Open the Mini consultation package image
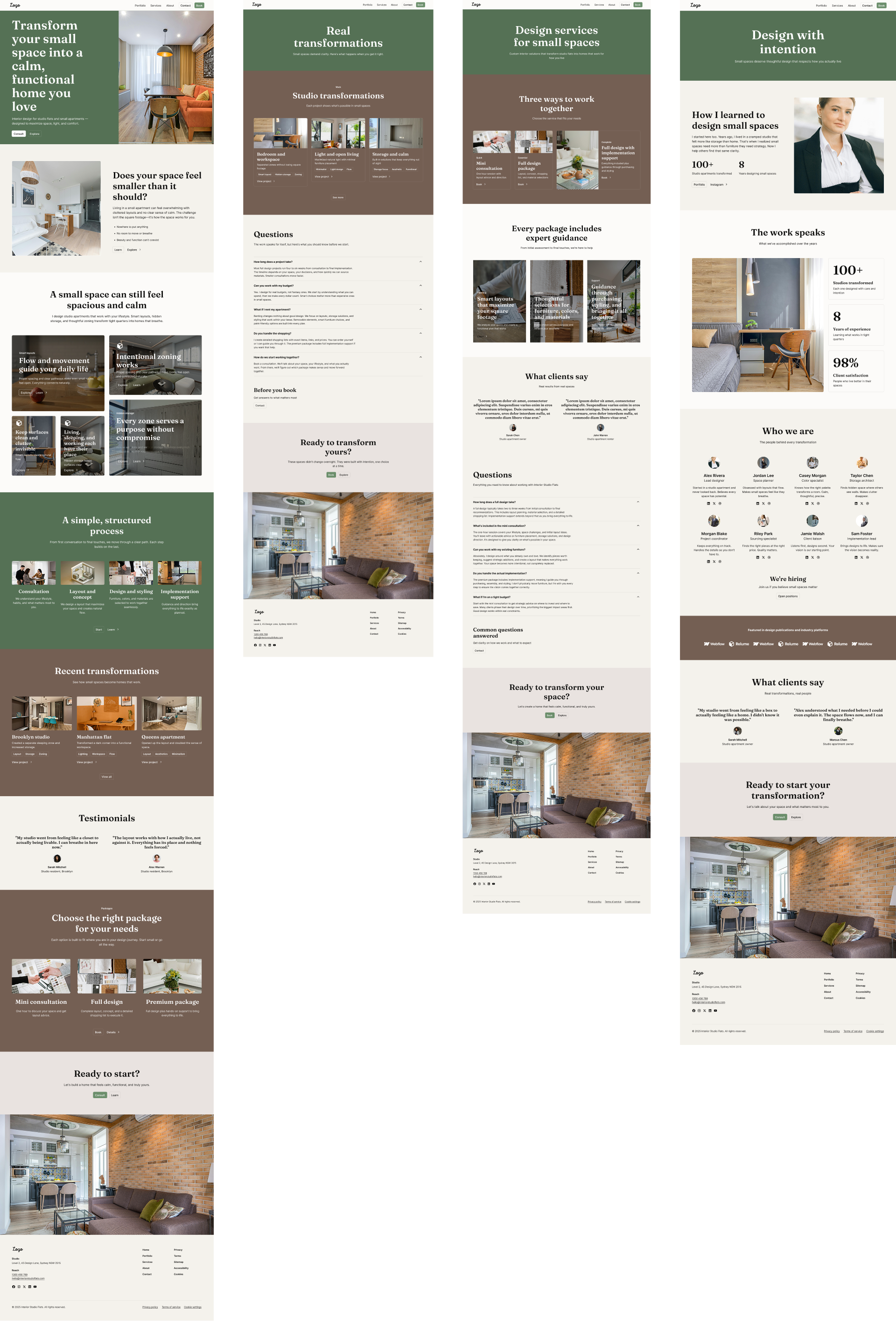Image resolution: width=896 pixels, height=1324 pixels. (41, 976)
